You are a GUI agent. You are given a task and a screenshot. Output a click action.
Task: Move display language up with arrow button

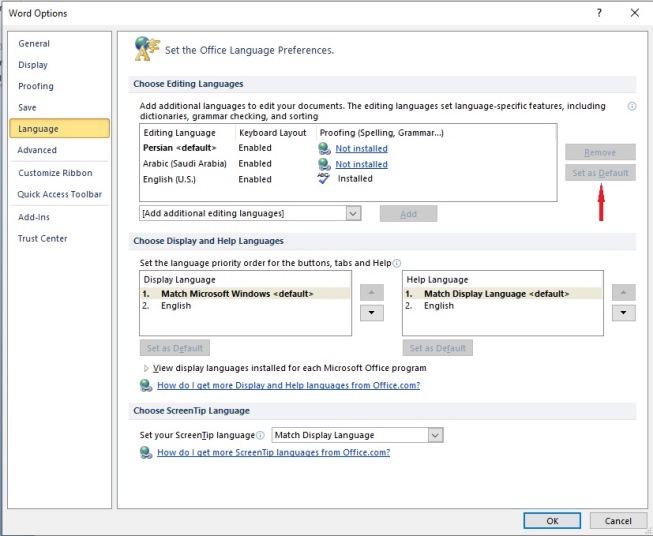coord(371,292)
